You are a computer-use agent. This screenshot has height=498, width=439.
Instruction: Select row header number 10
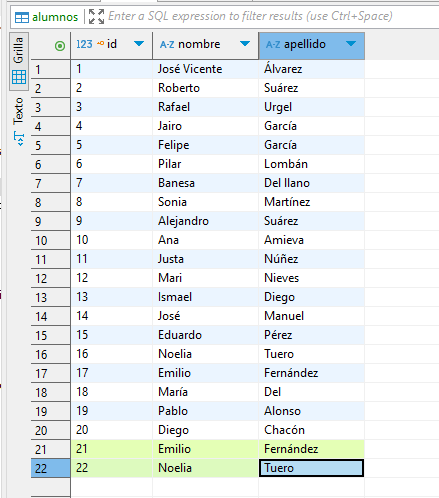[x=51, y=240]
